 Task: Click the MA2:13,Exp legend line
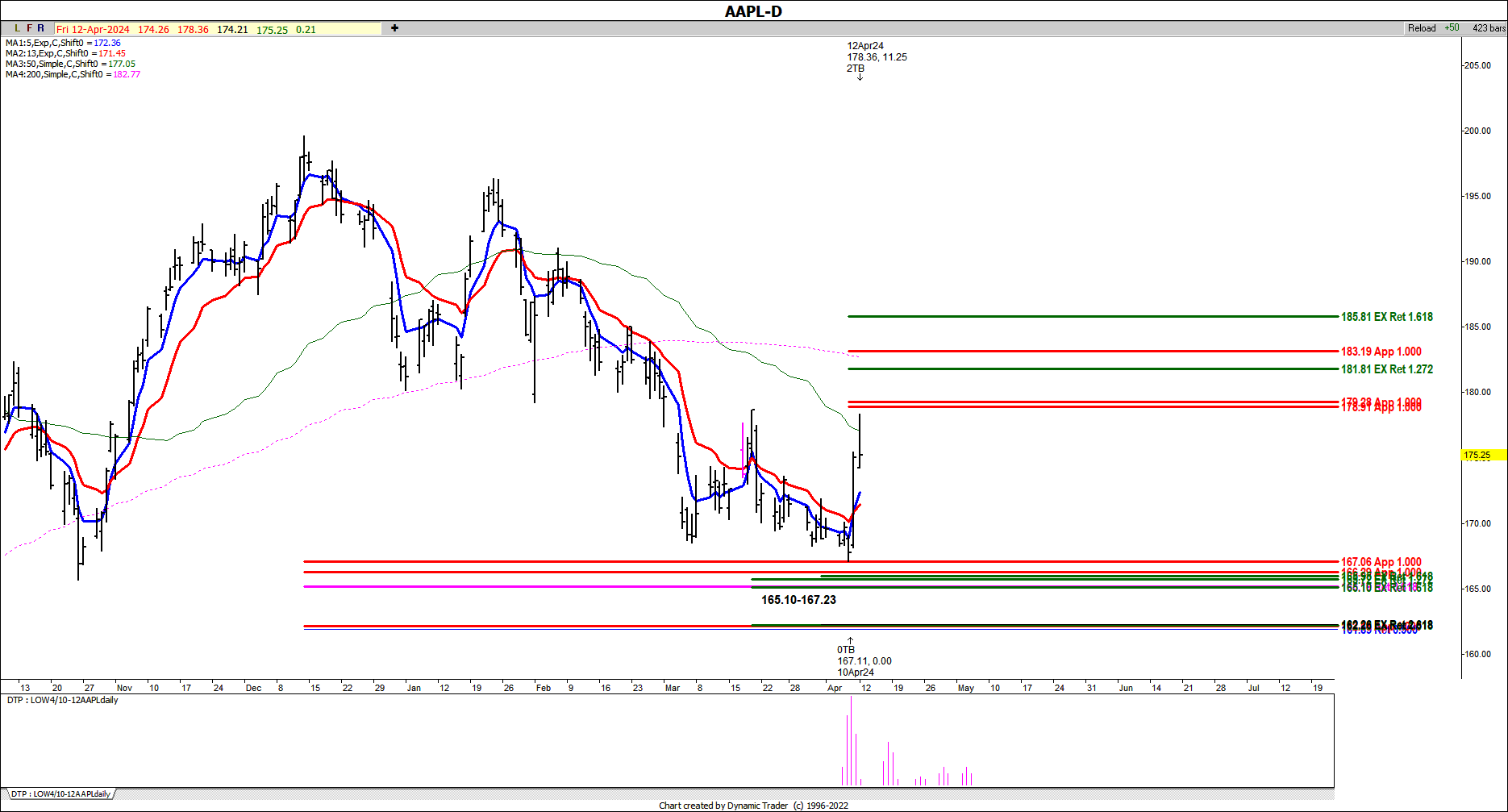click(x=65, y=53)
